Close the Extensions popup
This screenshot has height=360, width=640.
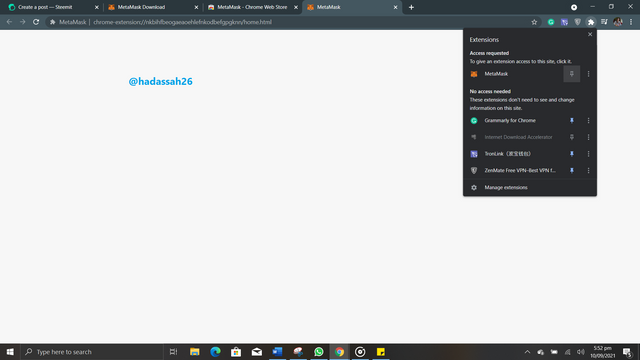pos(590,34)
